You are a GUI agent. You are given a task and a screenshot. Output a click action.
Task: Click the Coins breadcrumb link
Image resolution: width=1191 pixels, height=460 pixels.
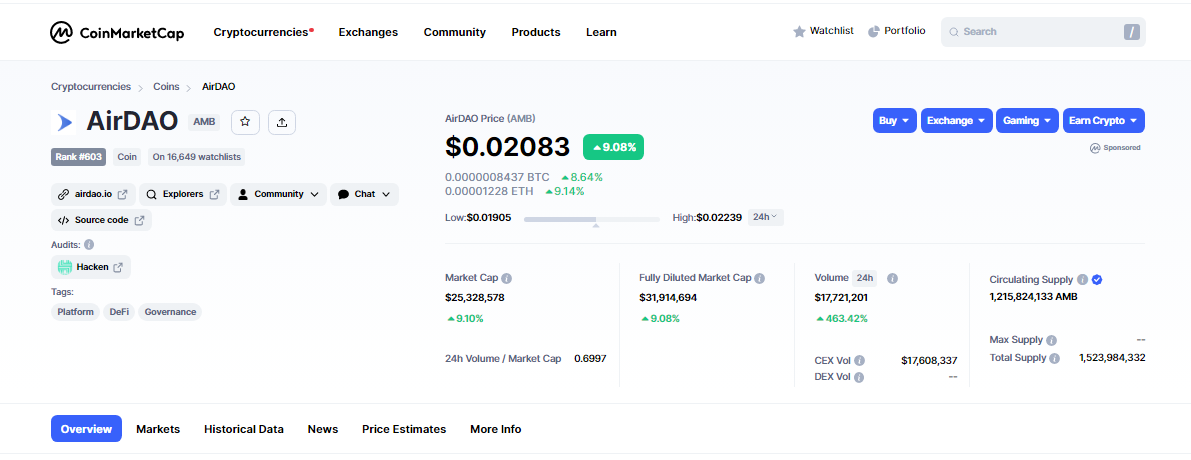166,87
